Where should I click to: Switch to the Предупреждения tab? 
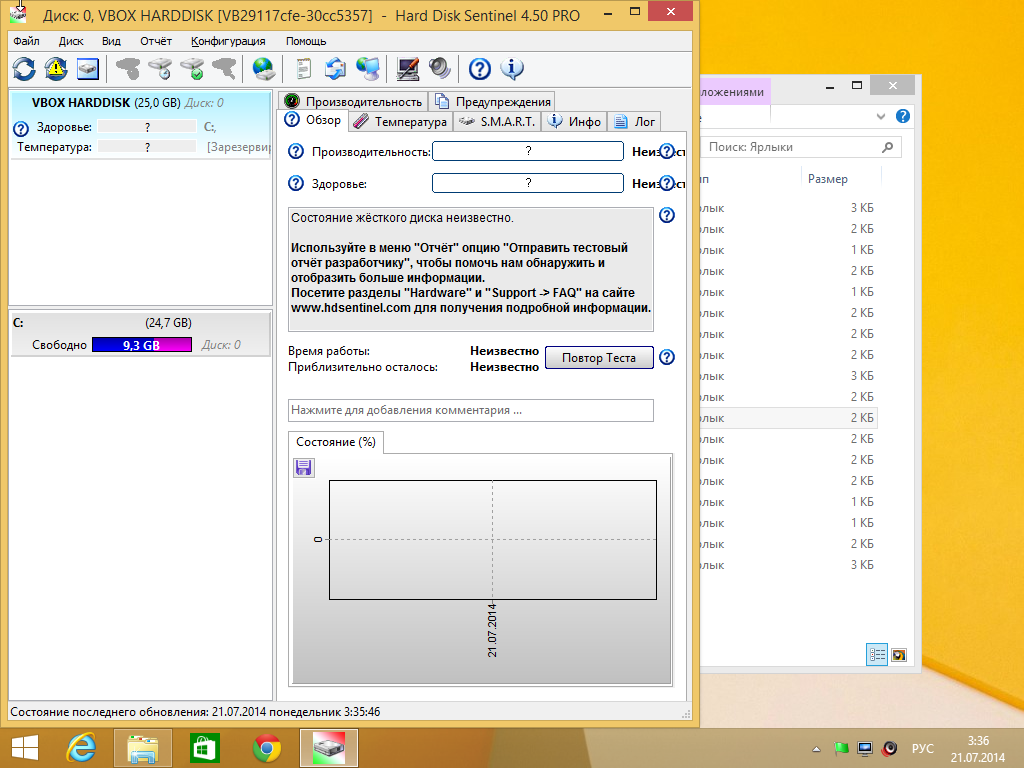tap(492, 101)
